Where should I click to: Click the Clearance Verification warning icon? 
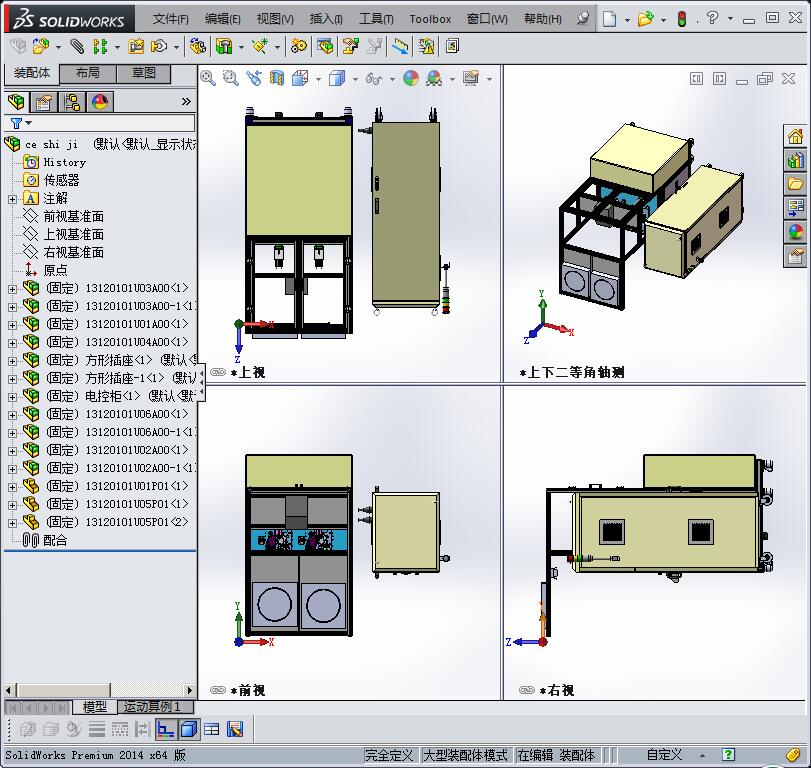(x=427, y=47)
